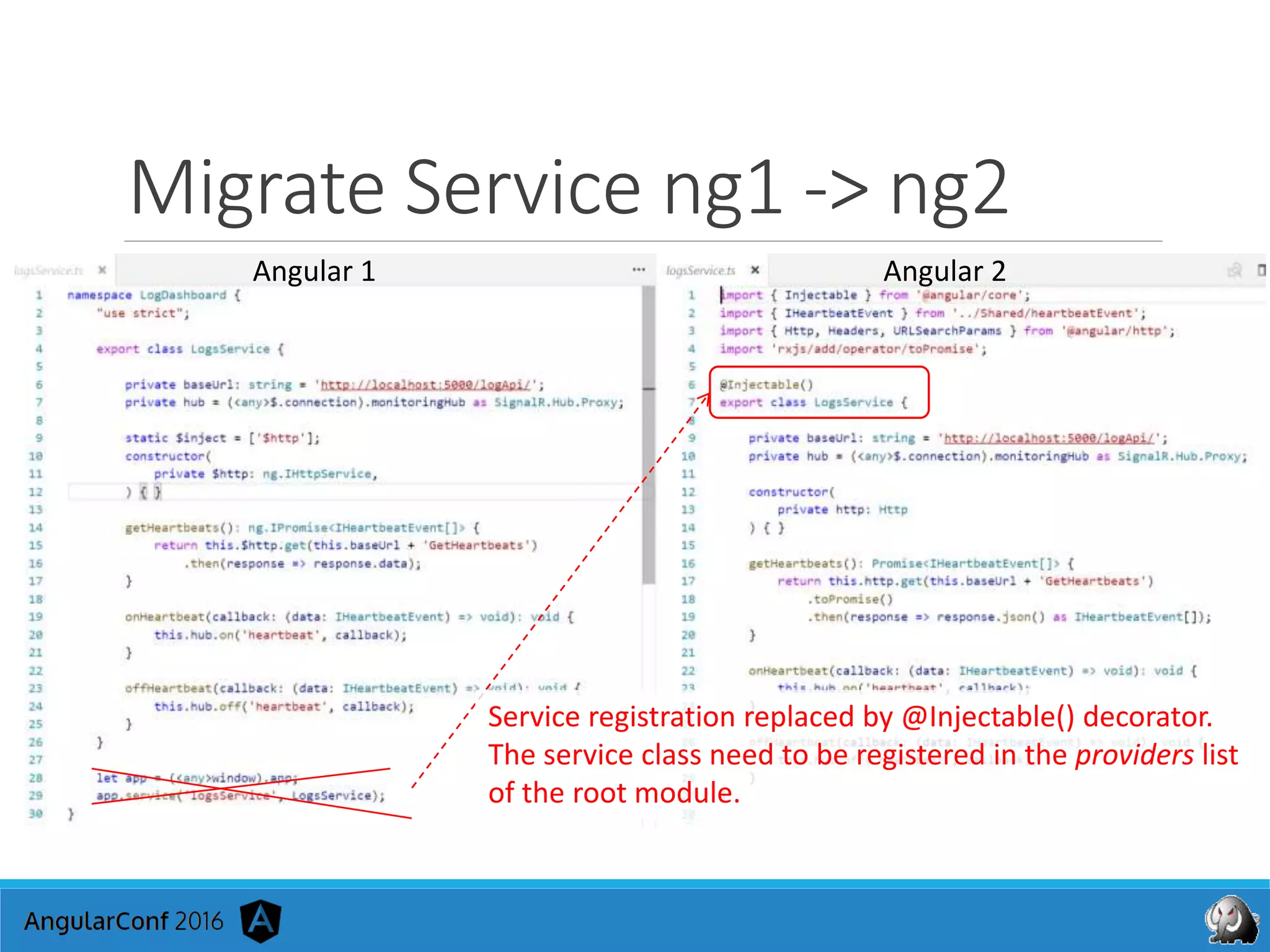The image size is (1270, 952).
Task: Click 'AngularConf 2016' footer text
Action: coord(123,922)
